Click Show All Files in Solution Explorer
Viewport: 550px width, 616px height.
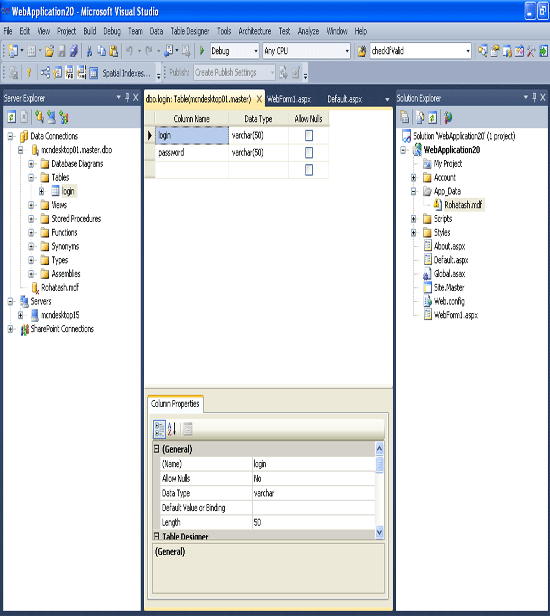tap(420, 117)
